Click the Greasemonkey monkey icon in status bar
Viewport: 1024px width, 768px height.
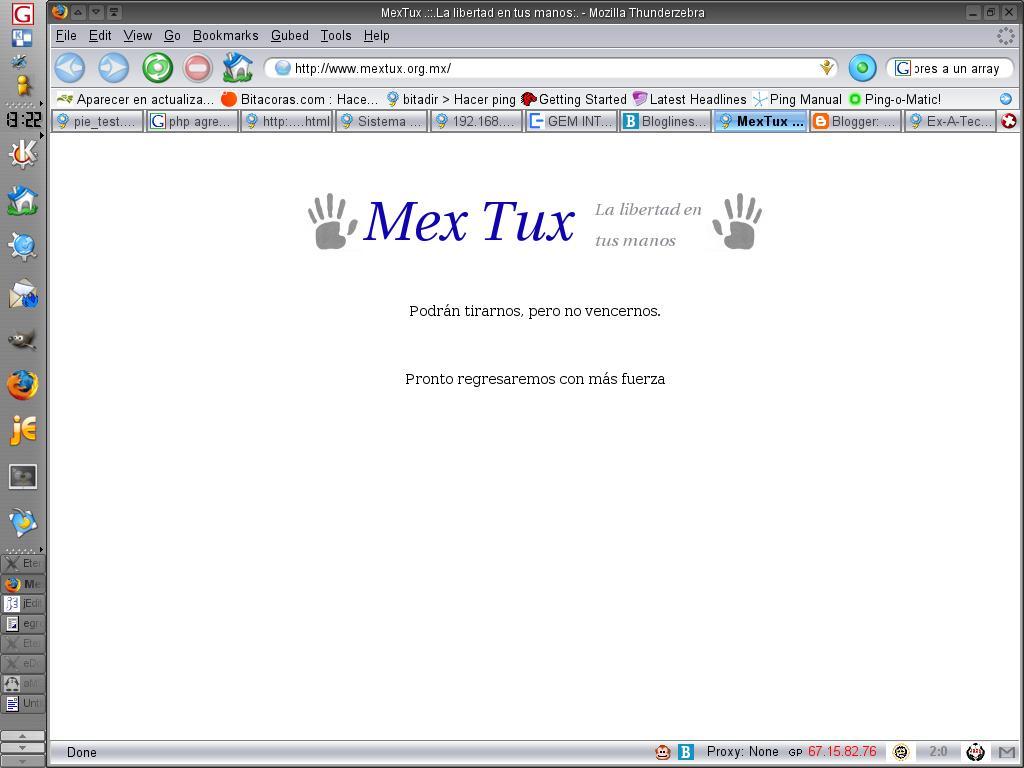click(662, 752)
